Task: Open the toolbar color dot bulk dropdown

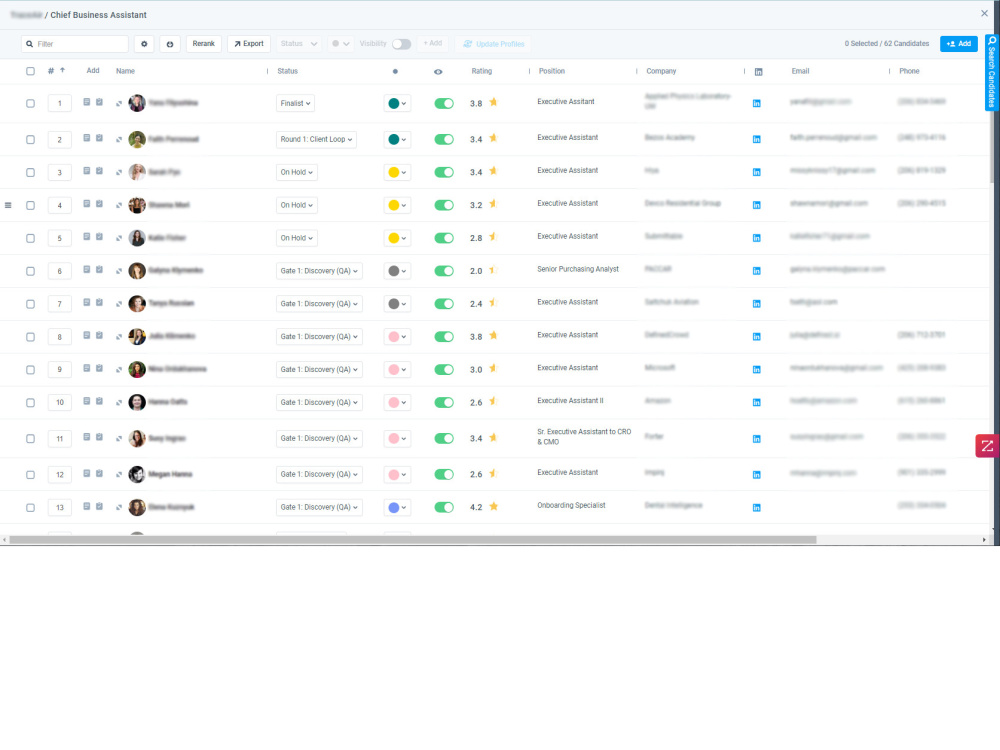Action: [341, 44]
